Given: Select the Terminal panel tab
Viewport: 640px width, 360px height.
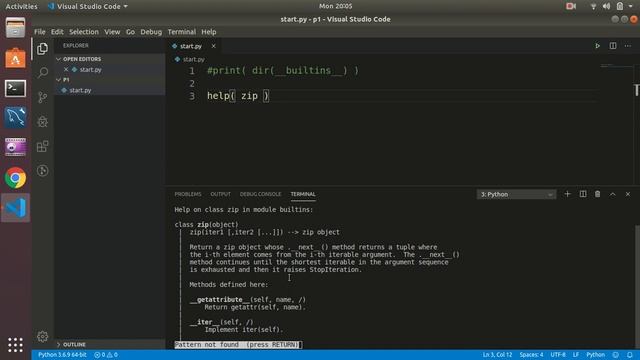Looking at the screenshot, I should pos(303,194).
